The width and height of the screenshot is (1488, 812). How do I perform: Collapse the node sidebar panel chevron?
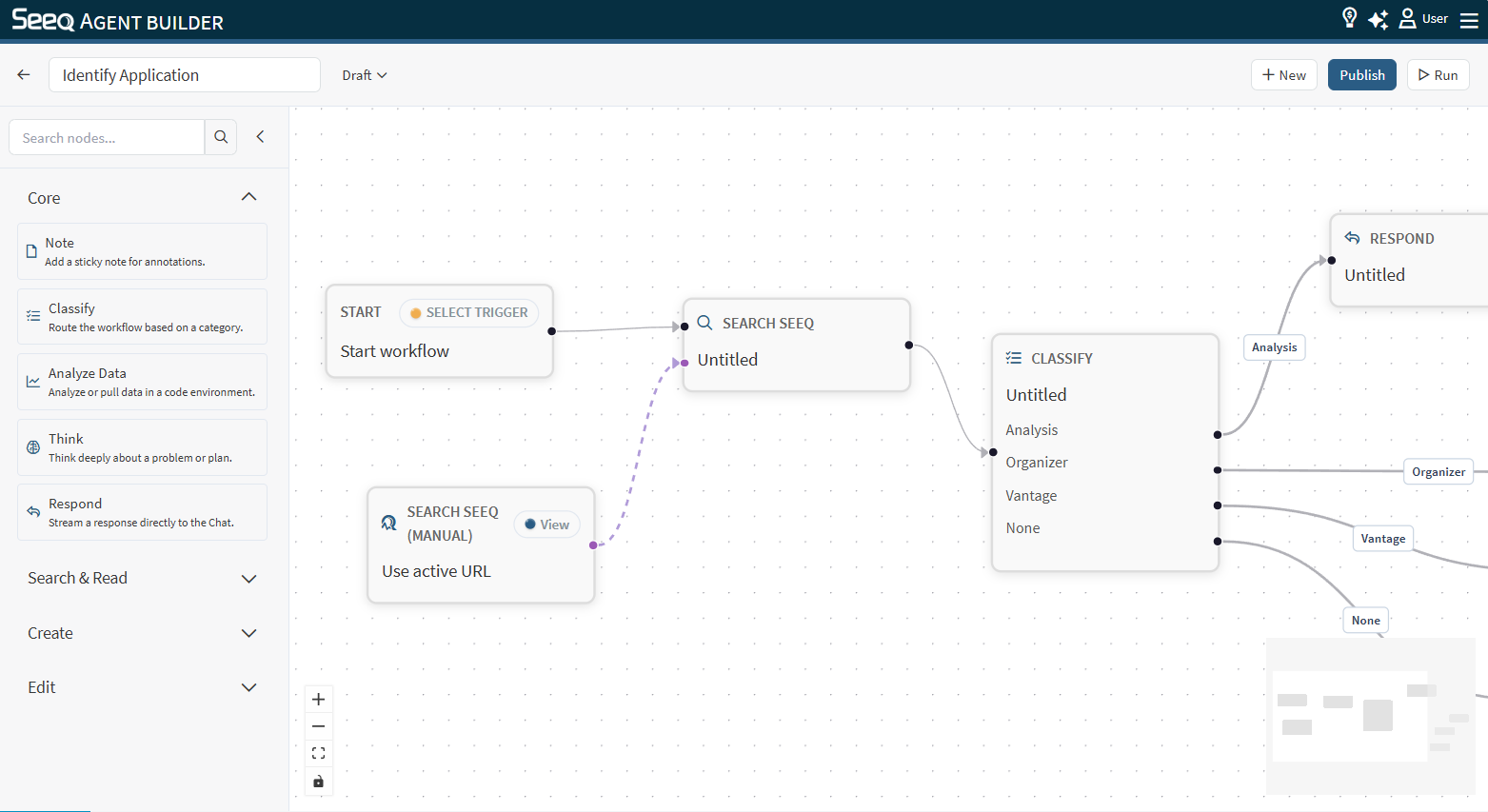260,137
